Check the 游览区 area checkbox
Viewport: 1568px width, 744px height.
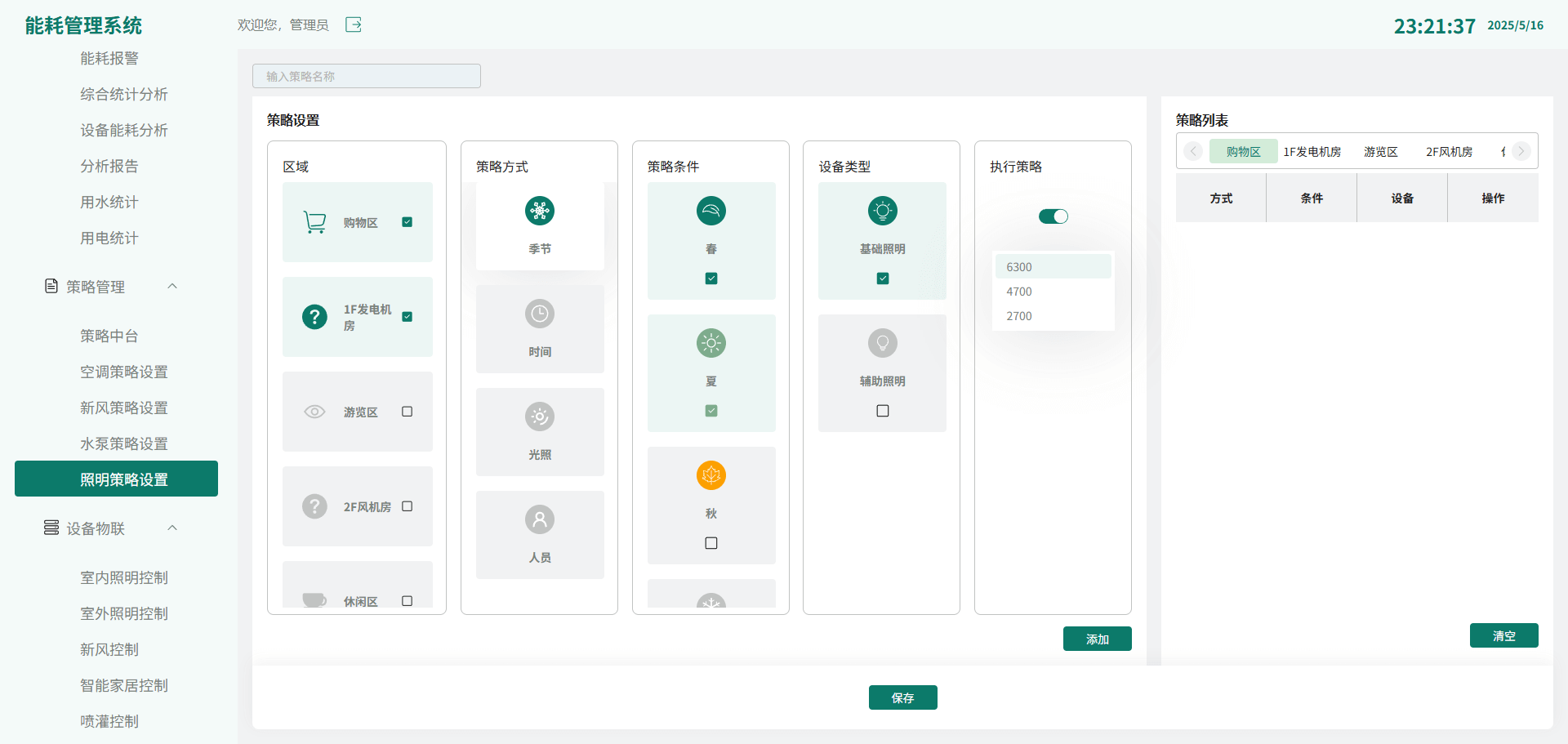pos(407,412)
